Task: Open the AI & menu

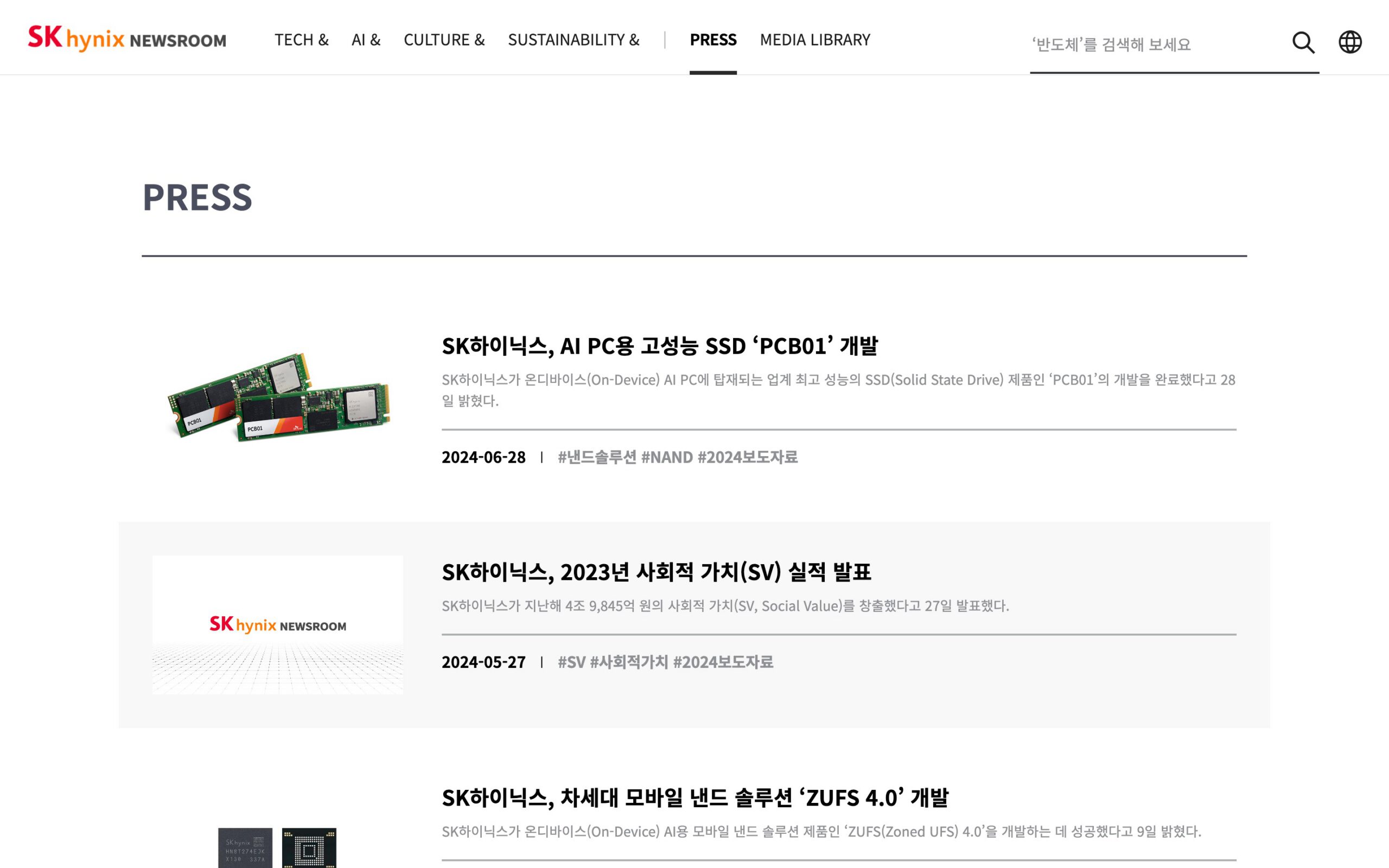Action: 366,40
